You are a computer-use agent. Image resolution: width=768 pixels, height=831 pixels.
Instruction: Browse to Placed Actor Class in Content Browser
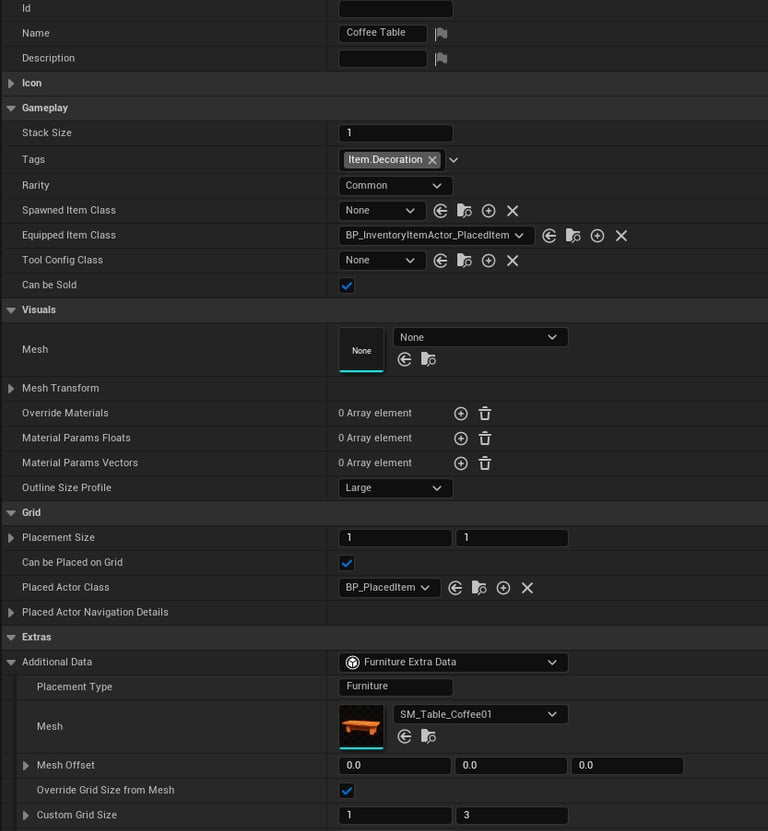coord(479,588)
